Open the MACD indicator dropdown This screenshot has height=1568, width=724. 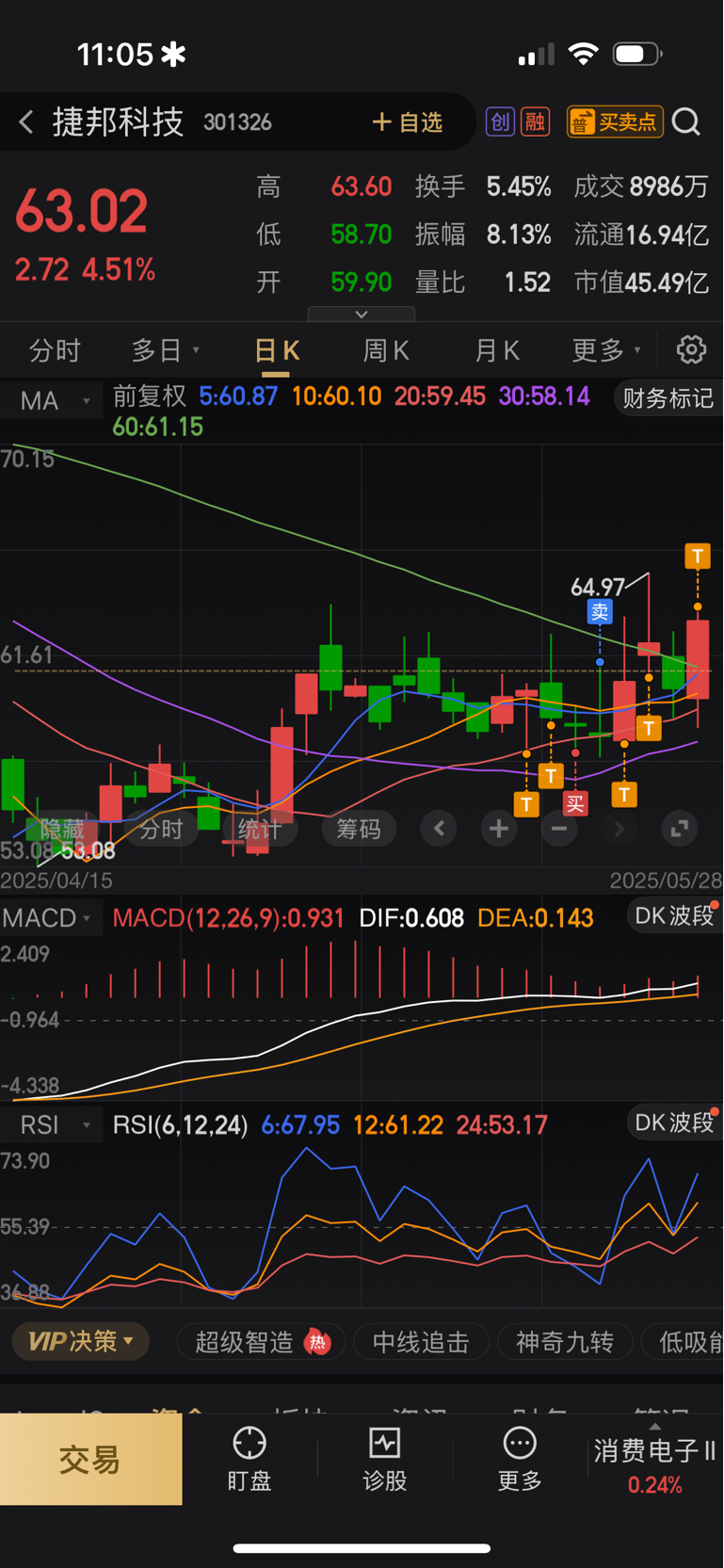click(x=51, y=917)
